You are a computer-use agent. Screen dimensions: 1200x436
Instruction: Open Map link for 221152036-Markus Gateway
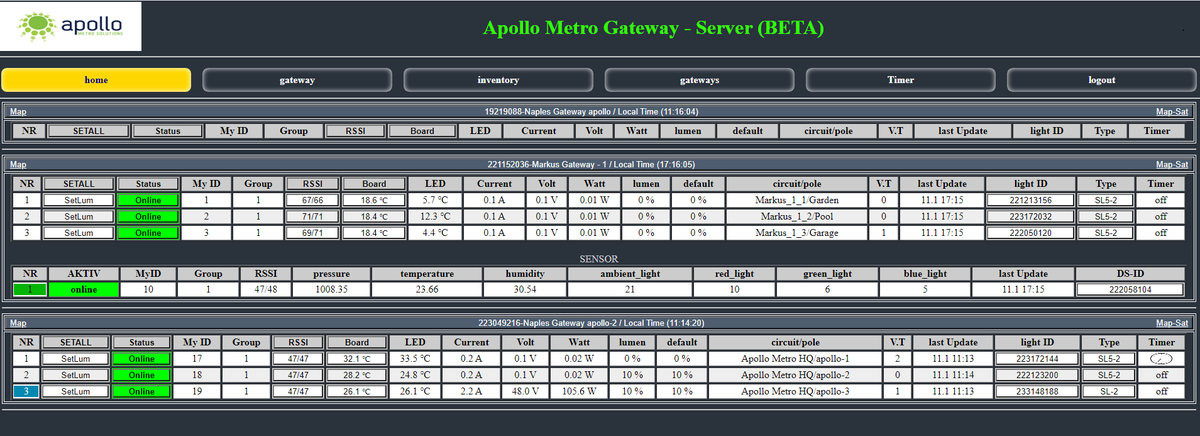click(18, 164)
